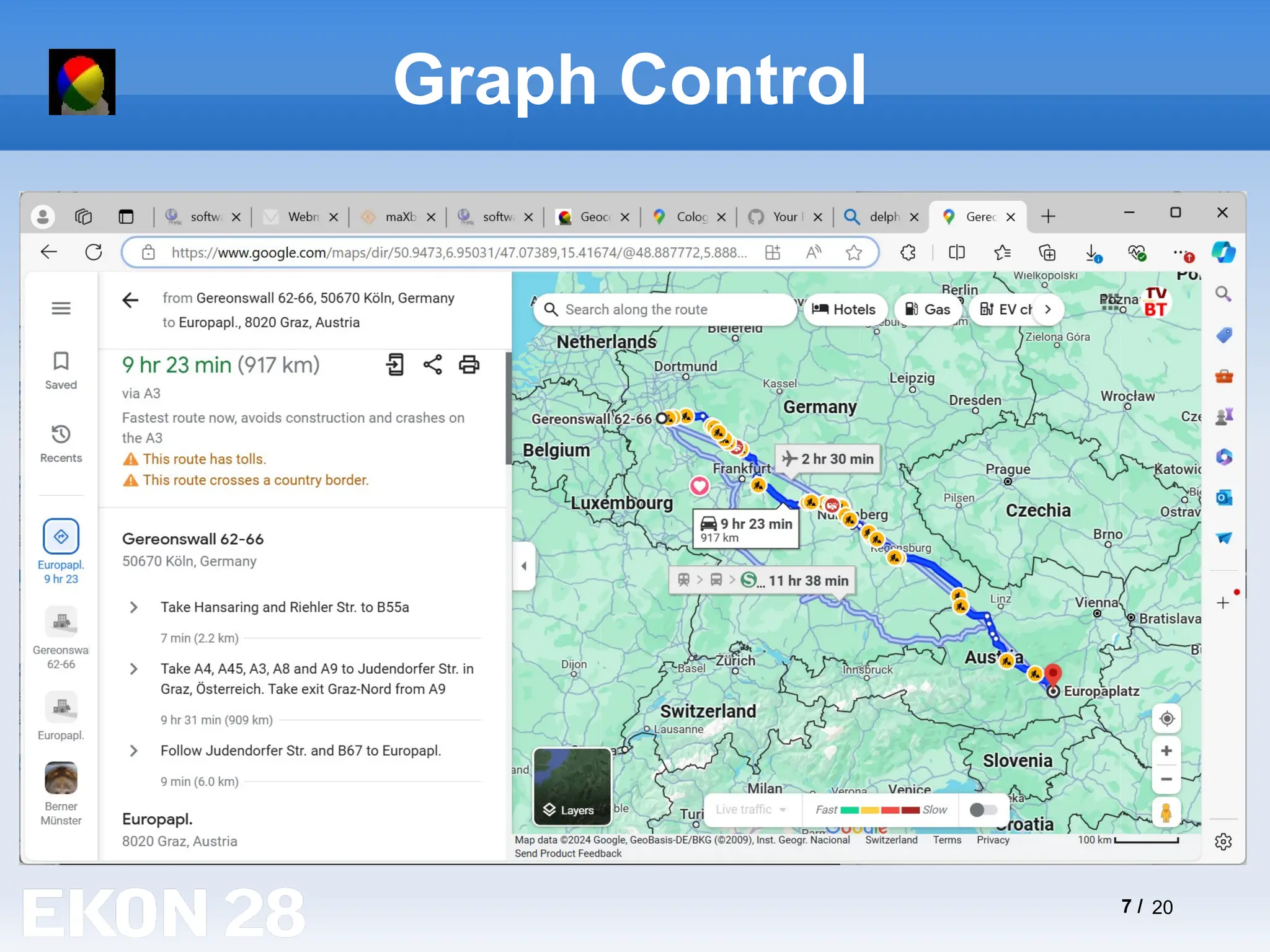
Task: Open the Privacy link on the map
Action: pyautogui.click(x=993, y=840)
